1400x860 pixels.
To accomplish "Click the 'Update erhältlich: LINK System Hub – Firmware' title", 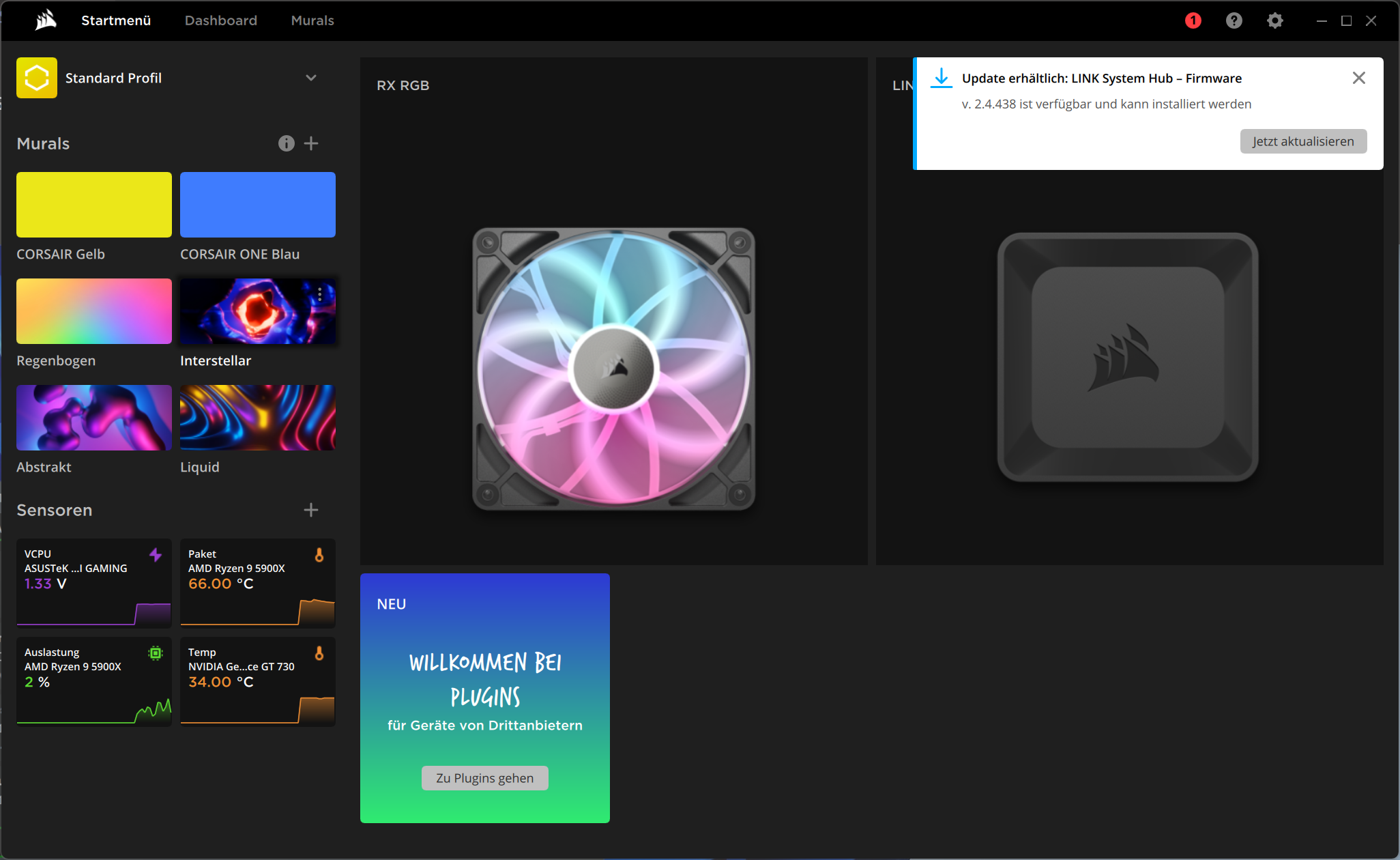I will click(1102, 78).
